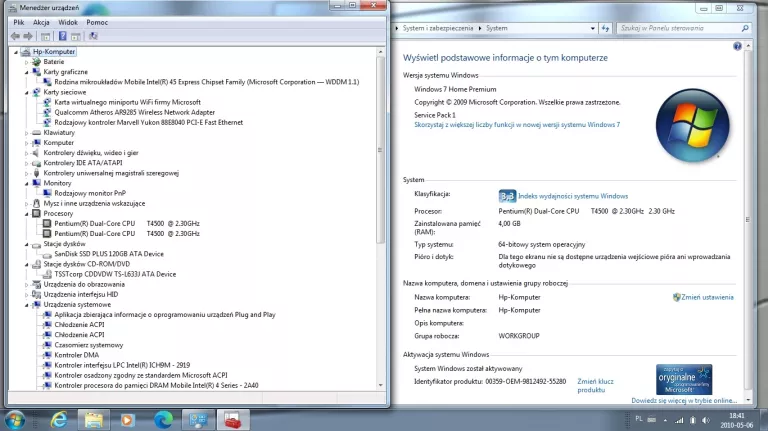Expand the Baterie device category
Screen dimensions: 768x431
[x=28, y=62]
